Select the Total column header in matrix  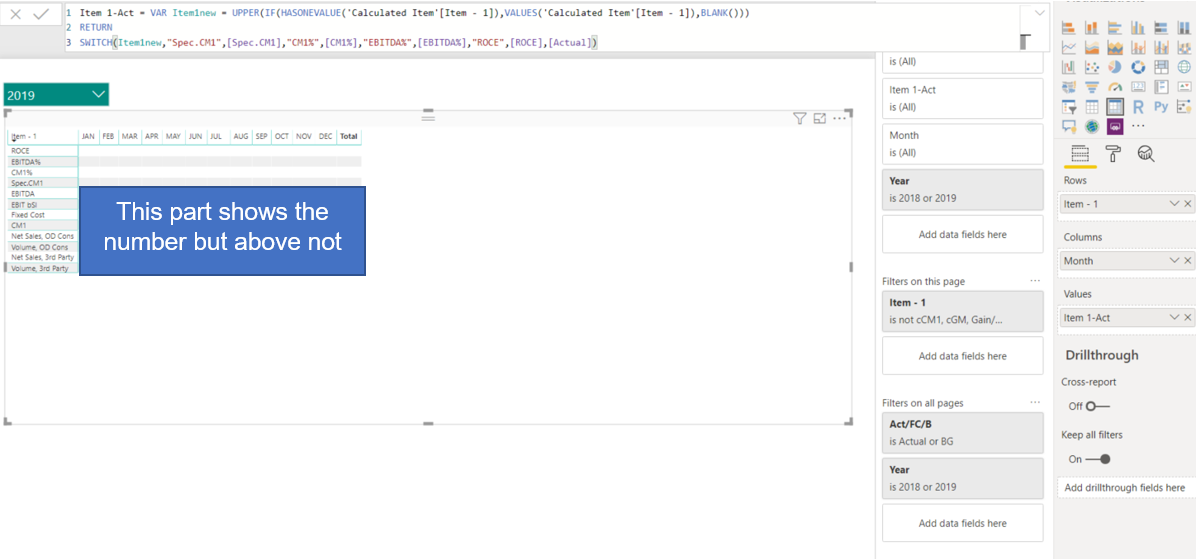(x=348, y=137)
